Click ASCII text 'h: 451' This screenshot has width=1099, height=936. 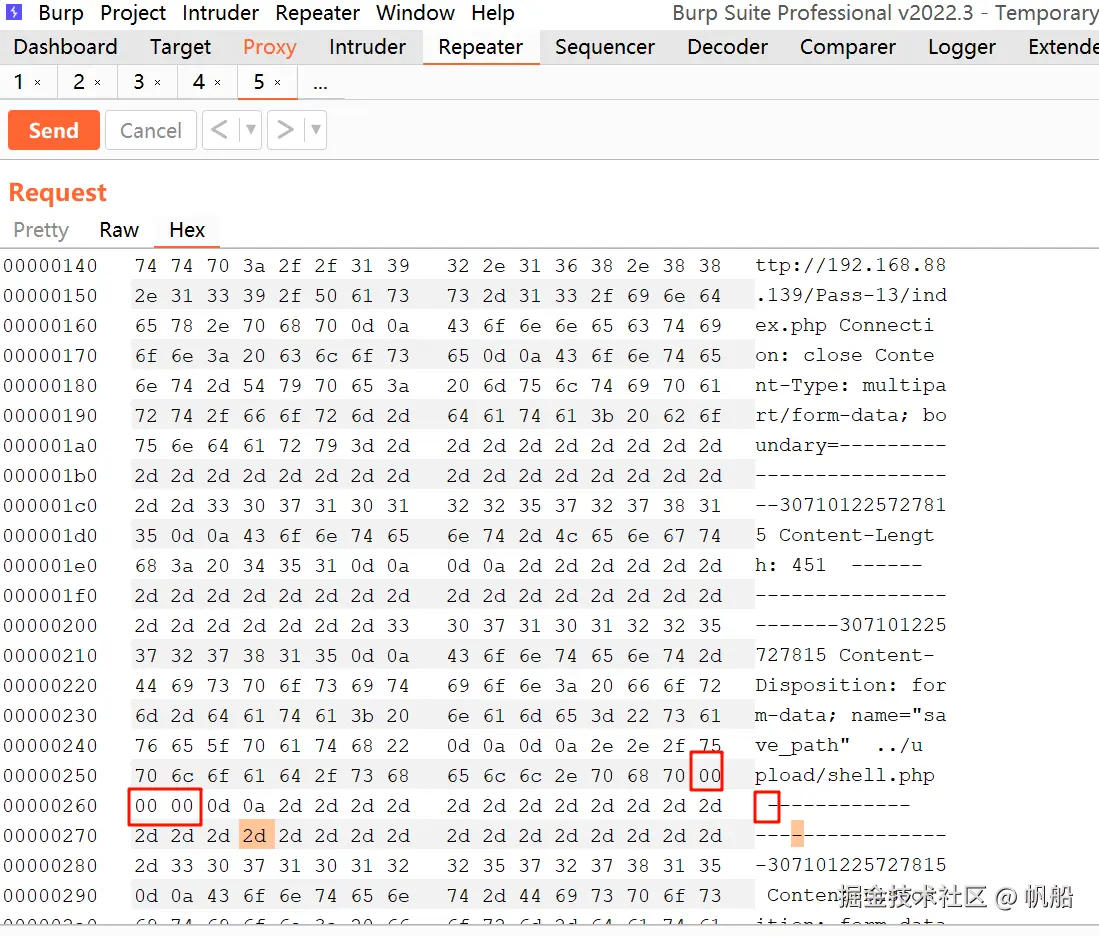pos(791,566)
